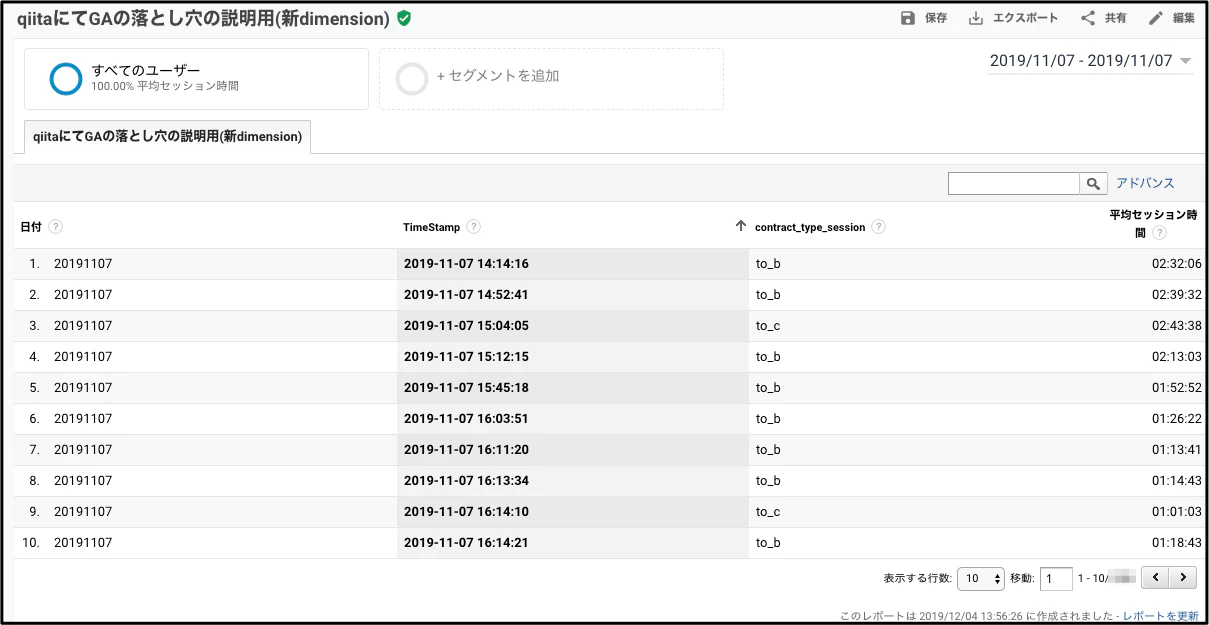Show help for contract_type_session column

(x=878, y=227)
